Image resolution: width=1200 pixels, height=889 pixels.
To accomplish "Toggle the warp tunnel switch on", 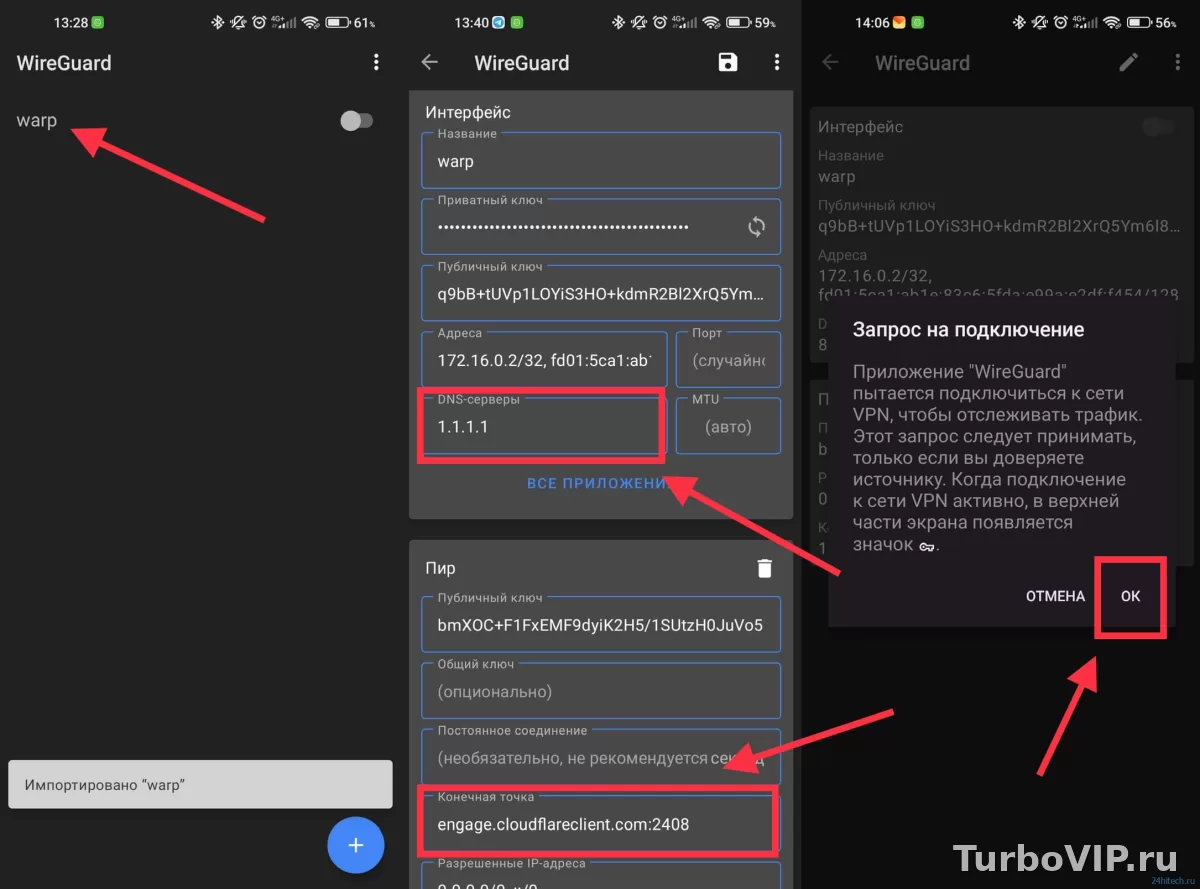I will pyautogui.click(x=356, y=121).
